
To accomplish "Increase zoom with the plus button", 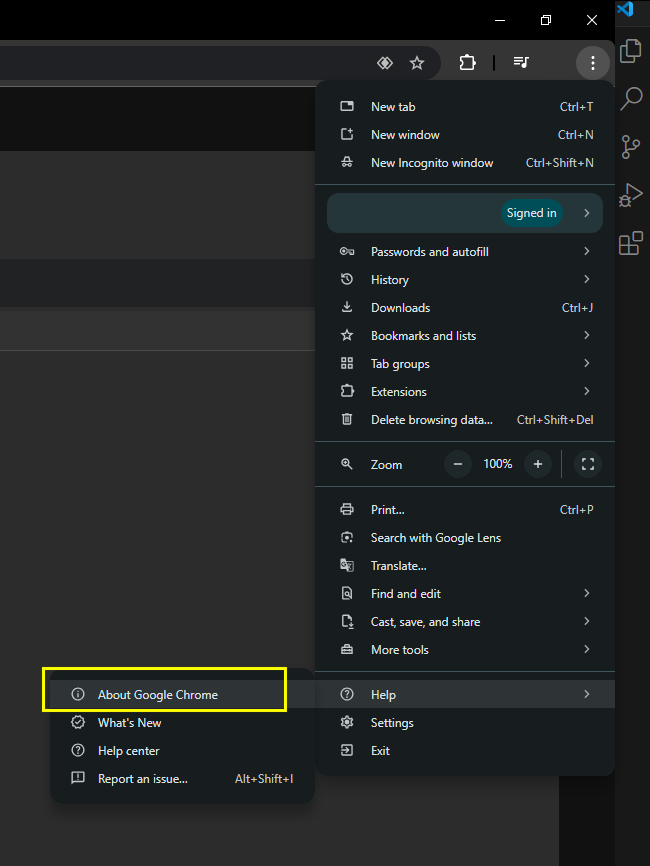I will point(538,464).
